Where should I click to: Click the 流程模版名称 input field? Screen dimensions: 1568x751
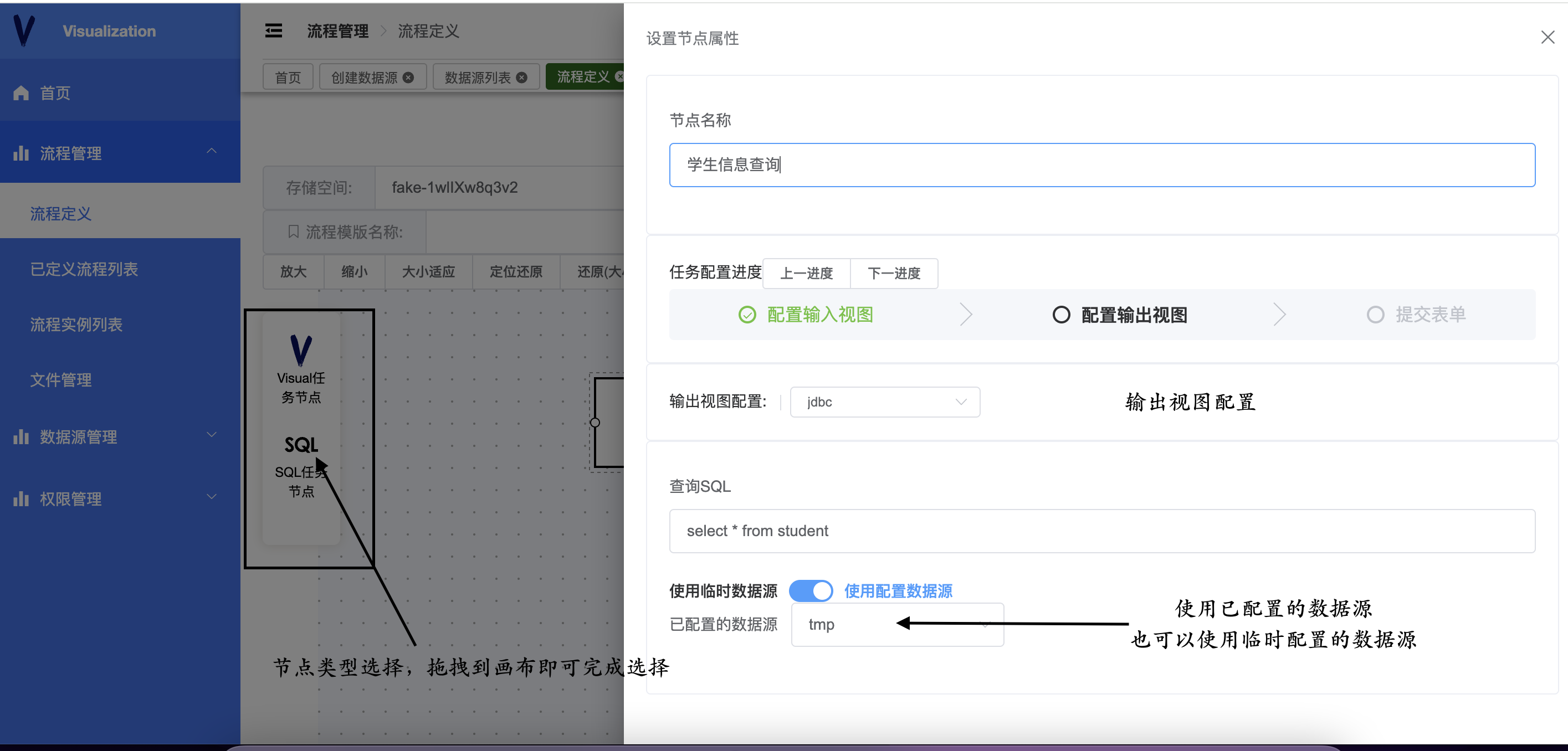point(525,232)
